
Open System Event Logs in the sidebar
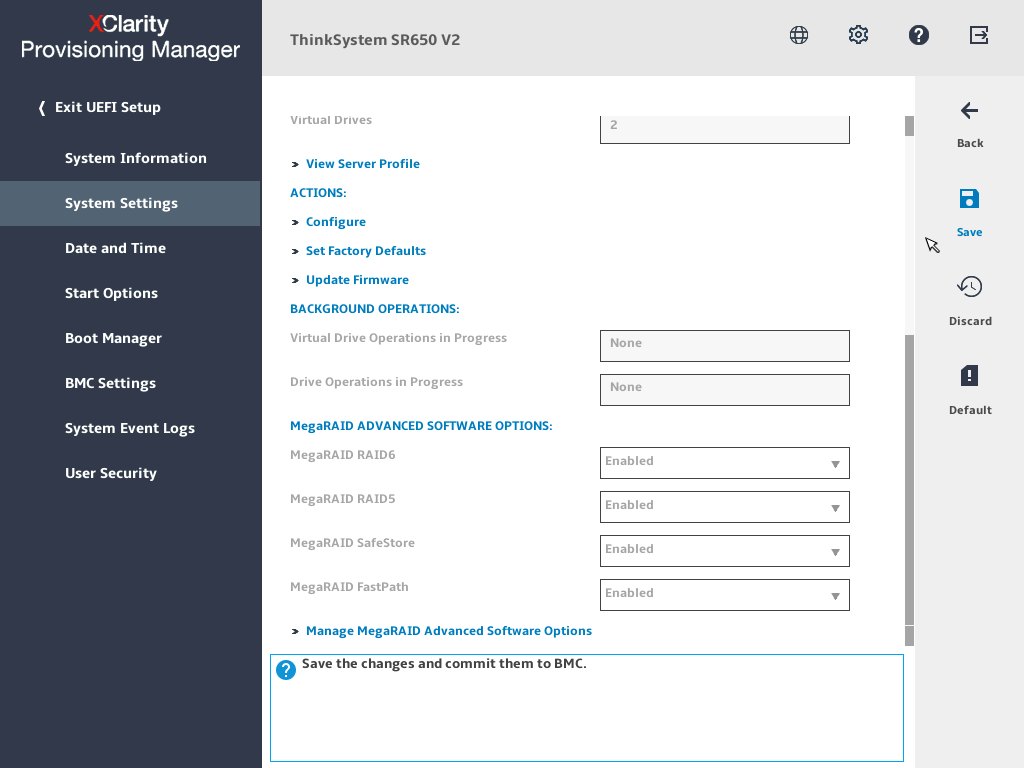(x=131, y=428)
